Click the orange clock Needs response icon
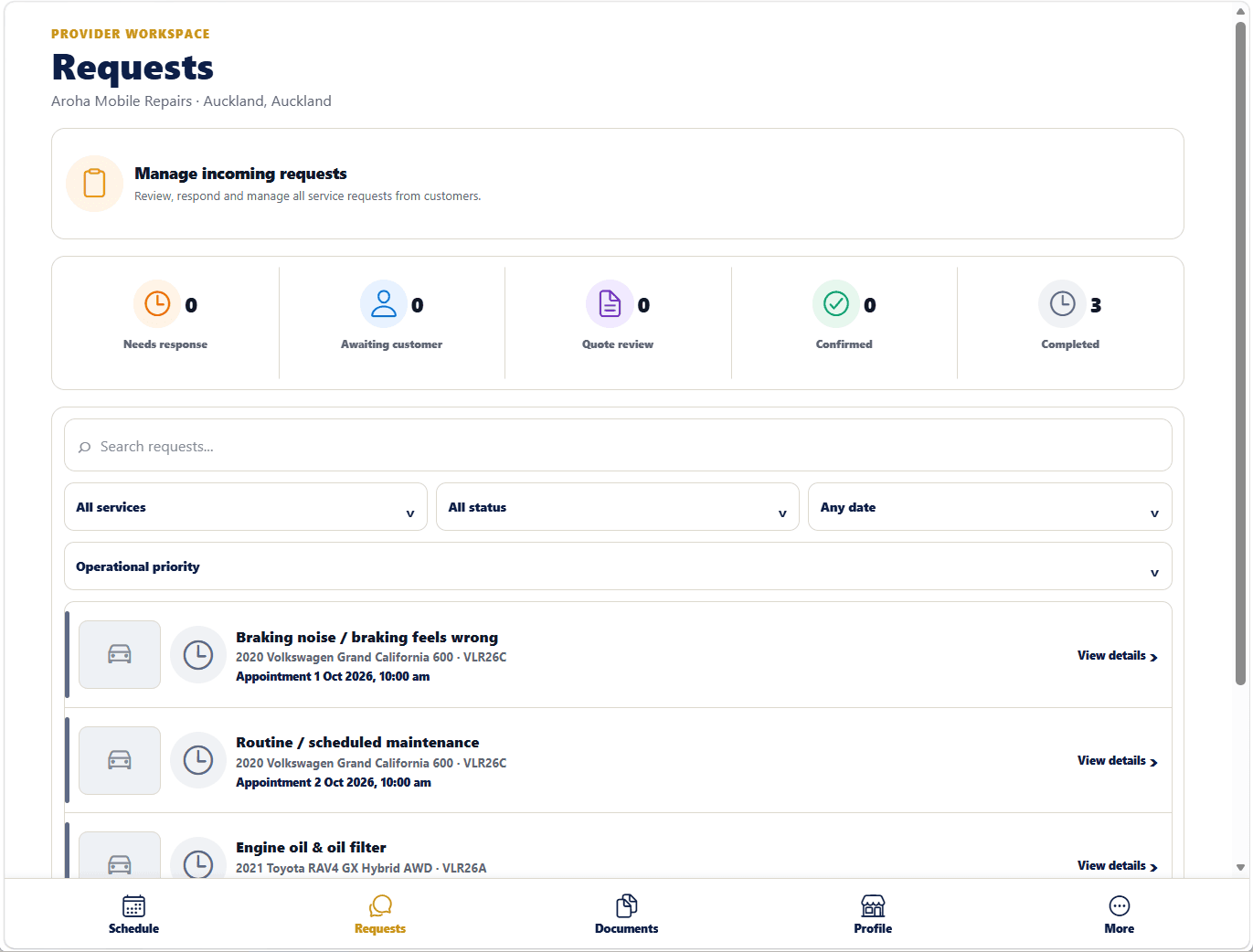The image size is (1253, 952). tap(157, 303)
